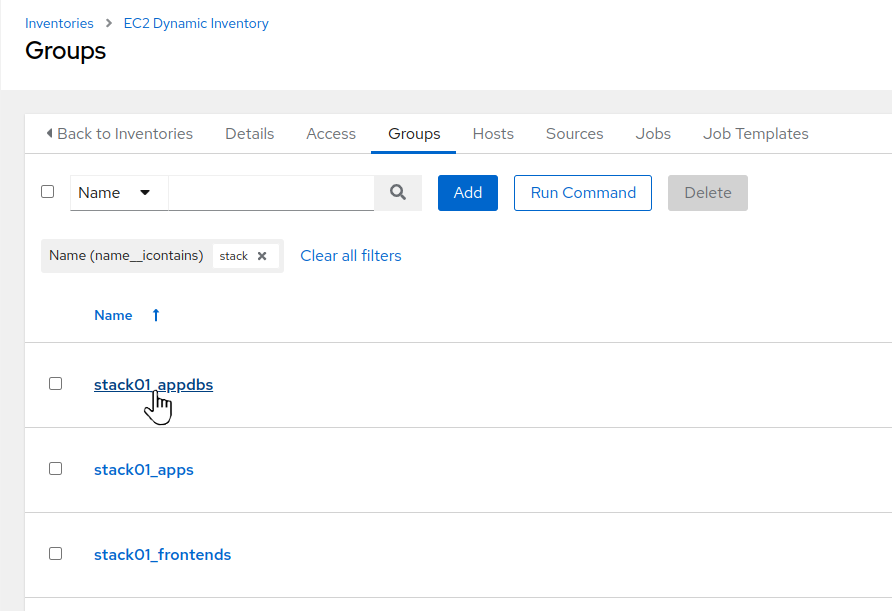892x611 pixels.
Task: Click into the group search text field
Action: point(271,193)
